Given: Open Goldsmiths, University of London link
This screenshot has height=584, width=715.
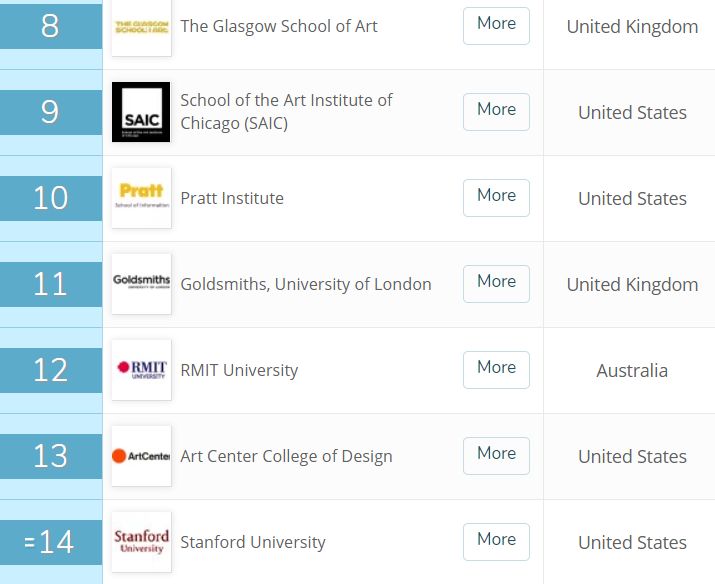Looking at the screenshot, I should pos(306,284).
